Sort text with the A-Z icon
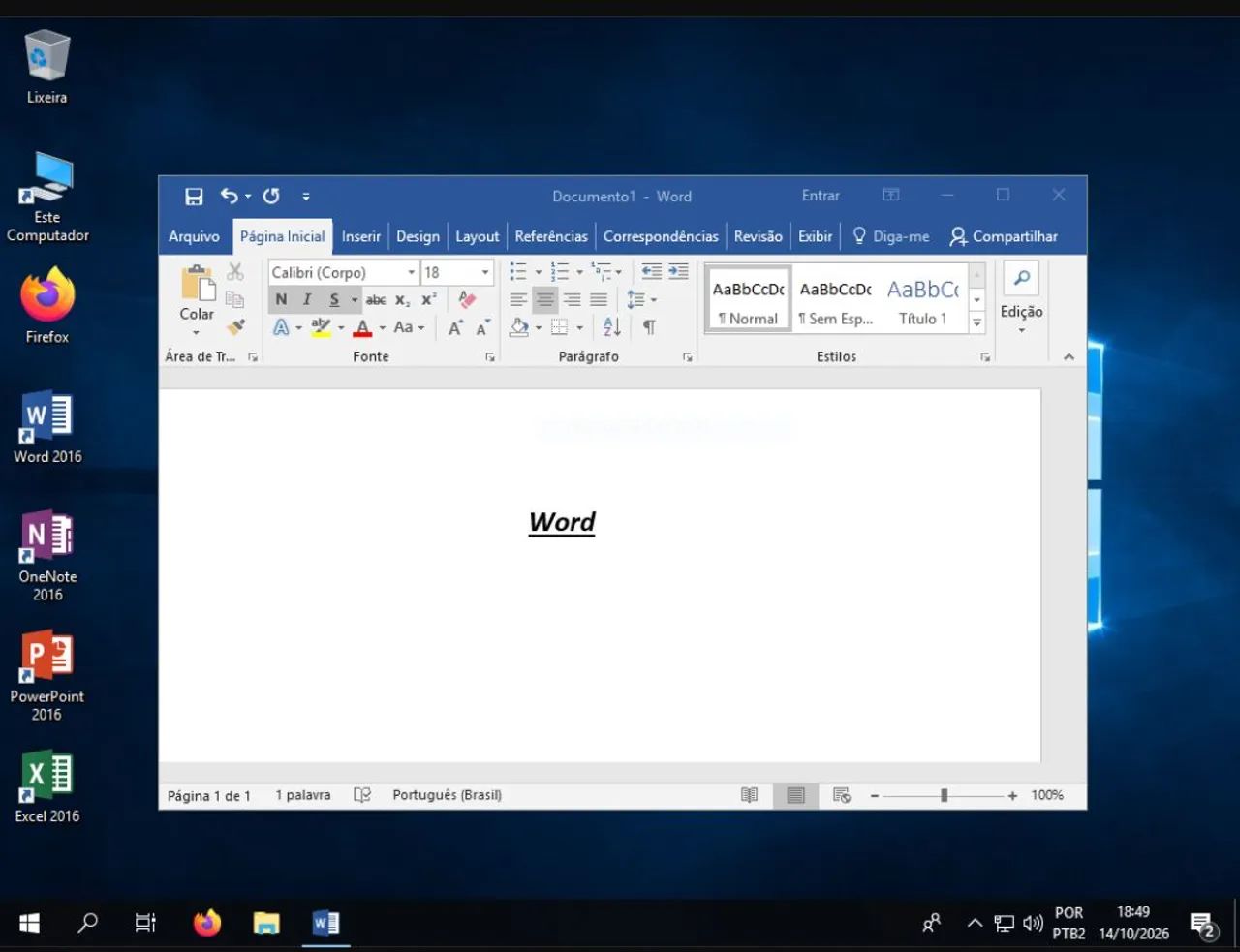The image size is (1240, 952). point(611,327)
